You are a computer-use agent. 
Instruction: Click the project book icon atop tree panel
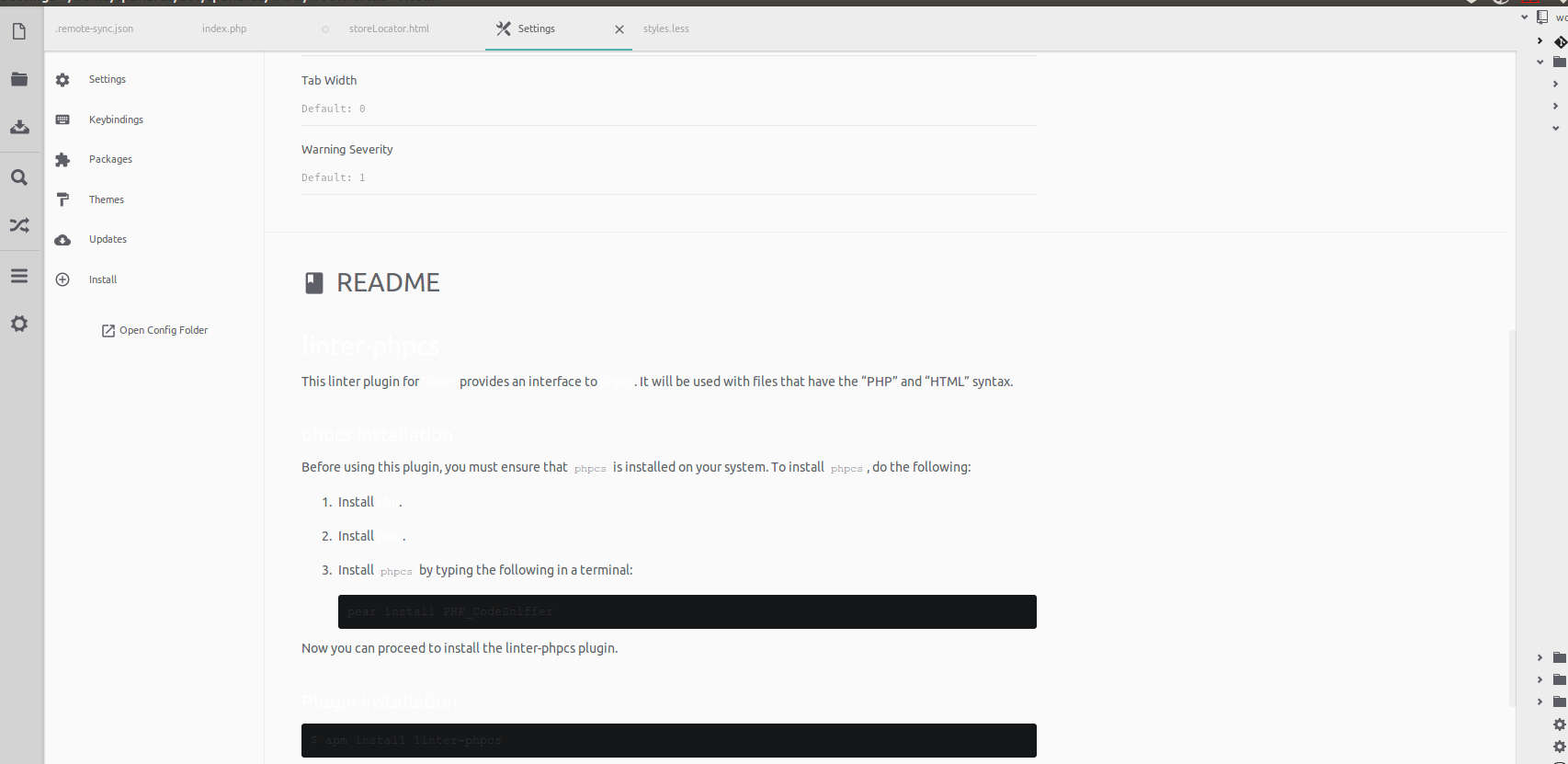(x=1542, y=17)
